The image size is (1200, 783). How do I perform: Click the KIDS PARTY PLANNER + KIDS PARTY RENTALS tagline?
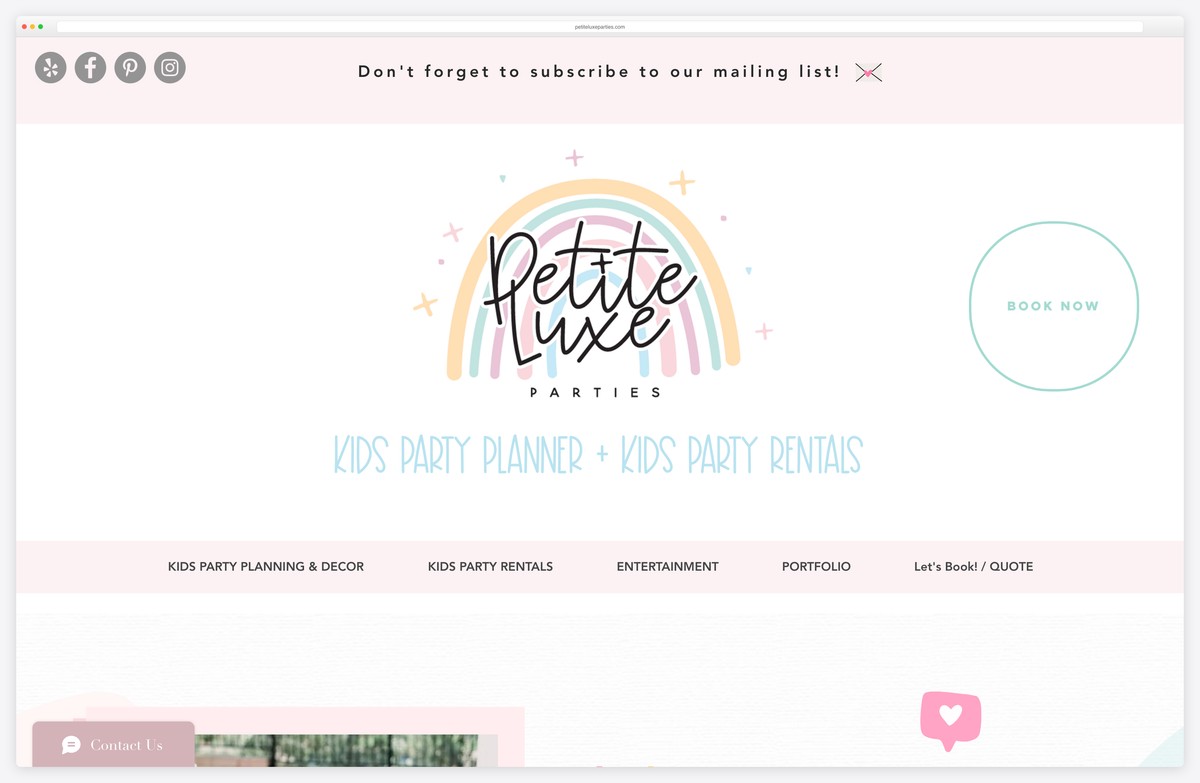click(597, 455)
